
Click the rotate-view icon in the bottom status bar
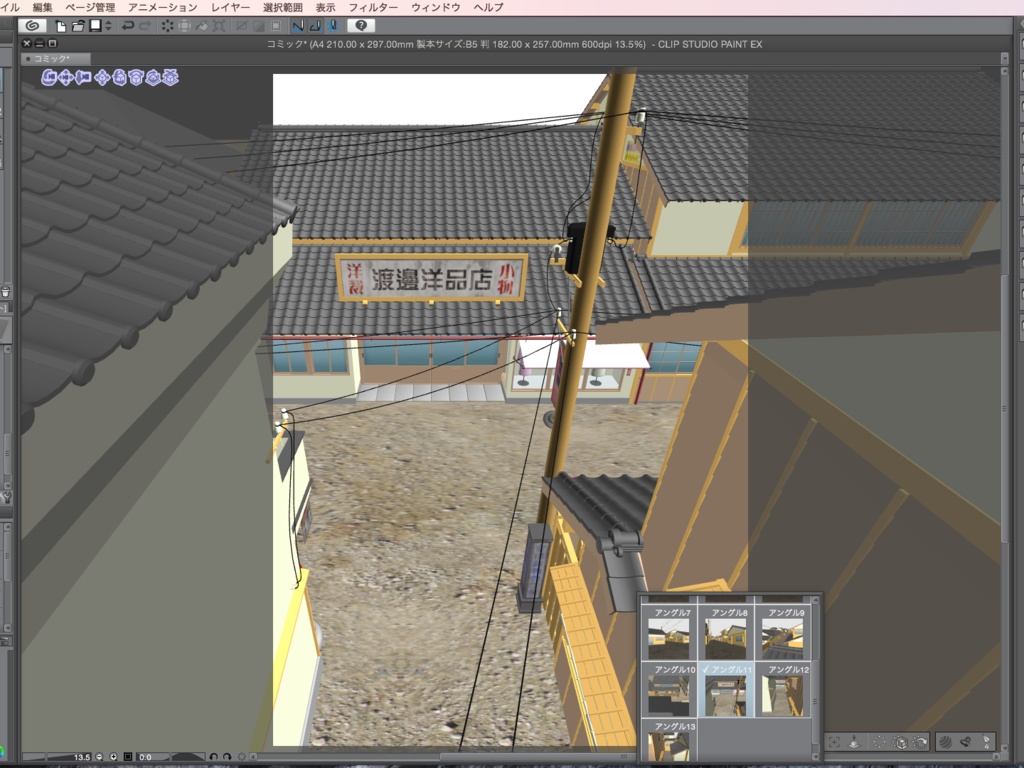(213, 756)
